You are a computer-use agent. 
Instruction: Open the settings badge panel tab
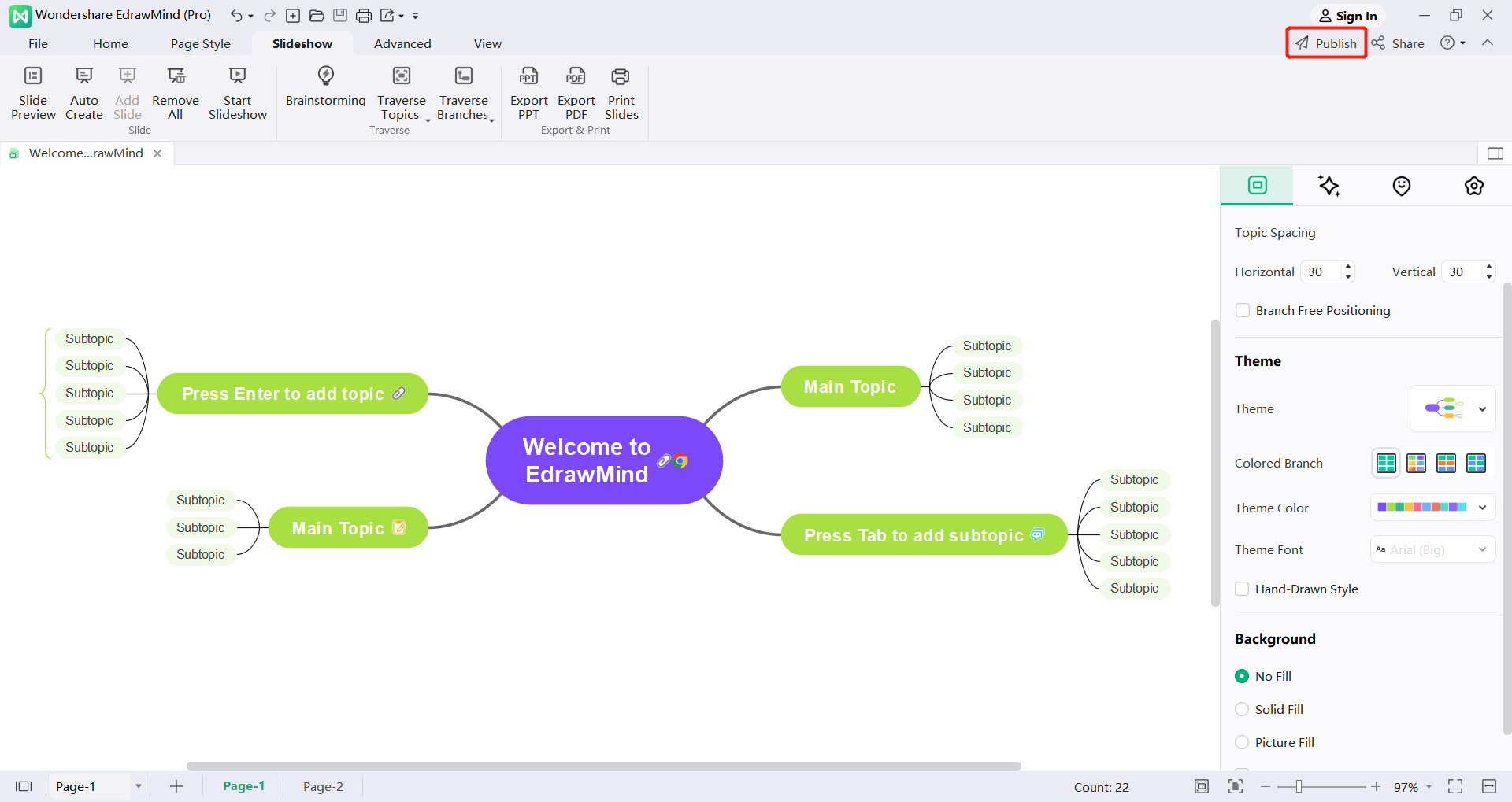point(1474,186)
